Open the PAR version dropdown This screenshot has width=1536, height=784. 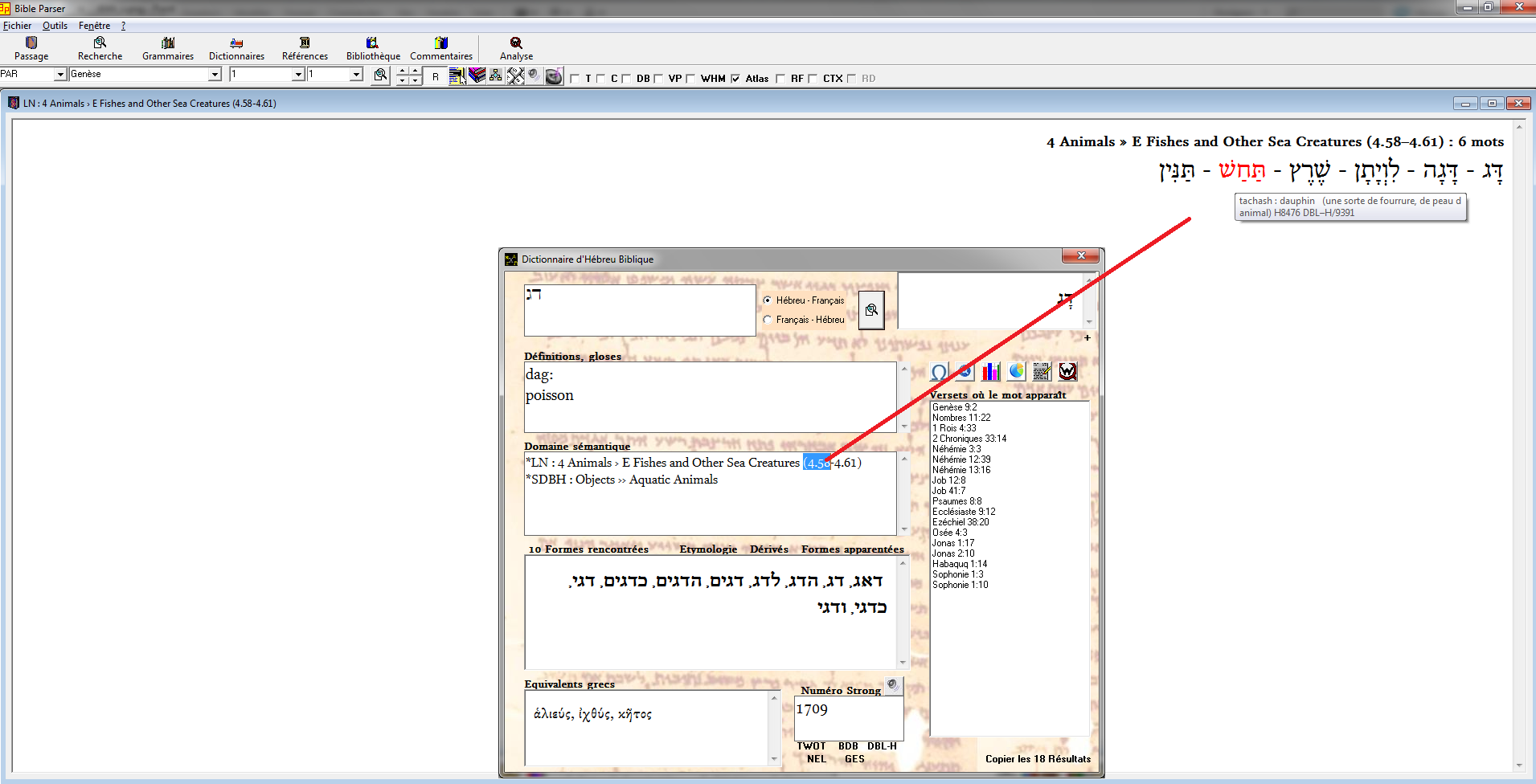coord(60,75)
